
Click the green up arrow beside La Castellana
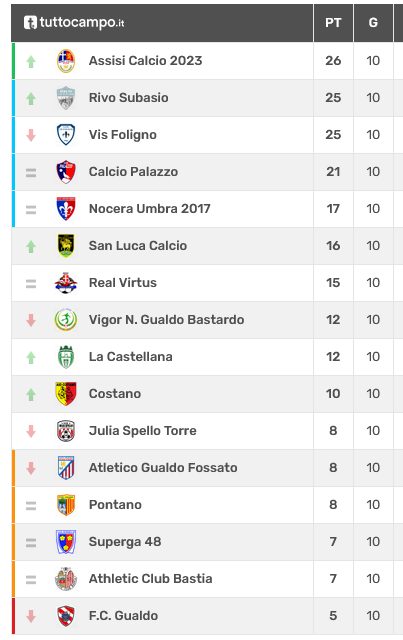pyautogui.click(x=31, y=358)
